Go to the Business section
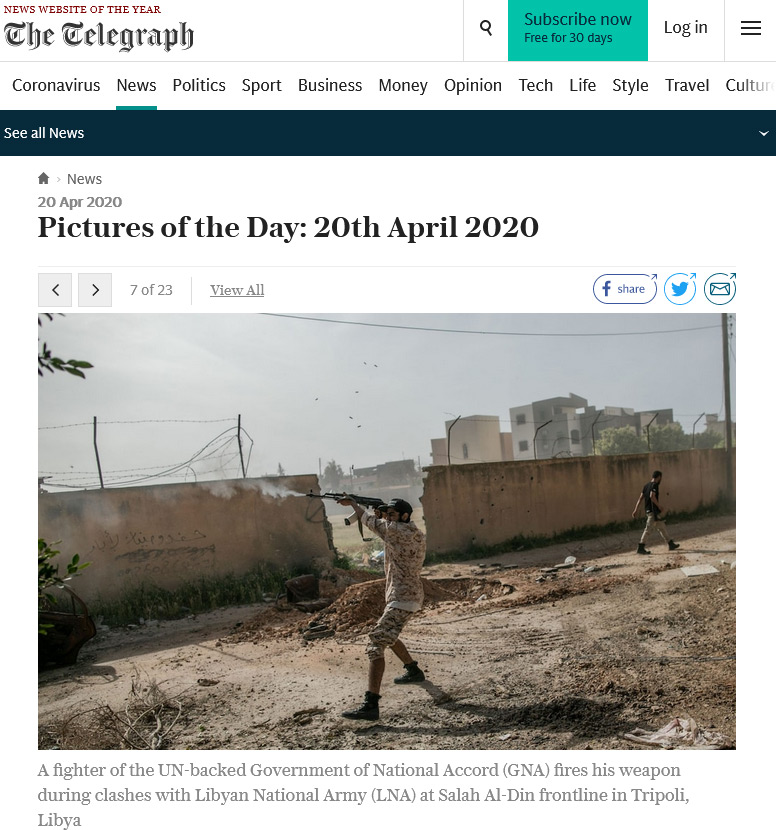This screenshot has height=830, width=776. pos(330,85)
